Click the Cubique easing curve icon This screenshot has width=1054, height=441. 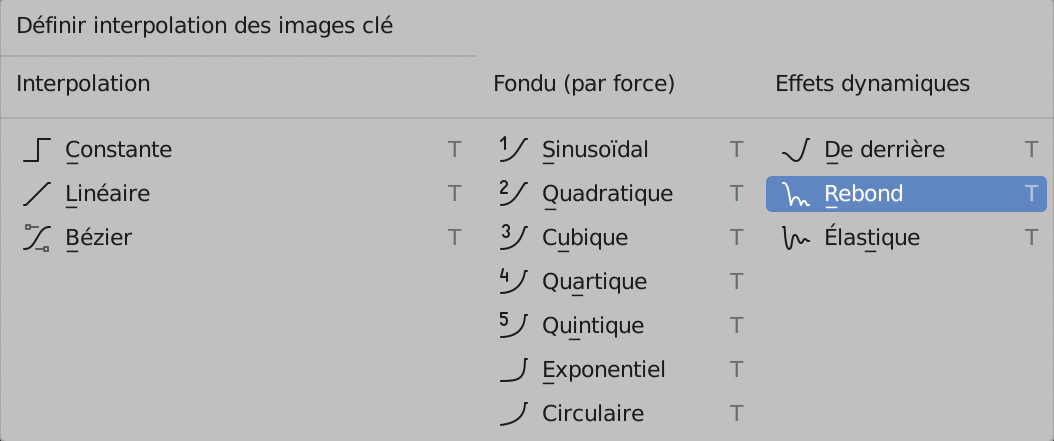click(513, 238)
